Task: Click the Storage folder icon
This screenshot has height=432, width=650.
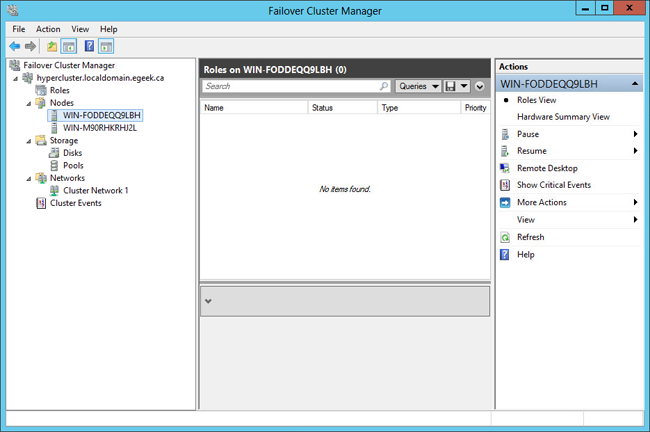Action: [x=41, y=141]
